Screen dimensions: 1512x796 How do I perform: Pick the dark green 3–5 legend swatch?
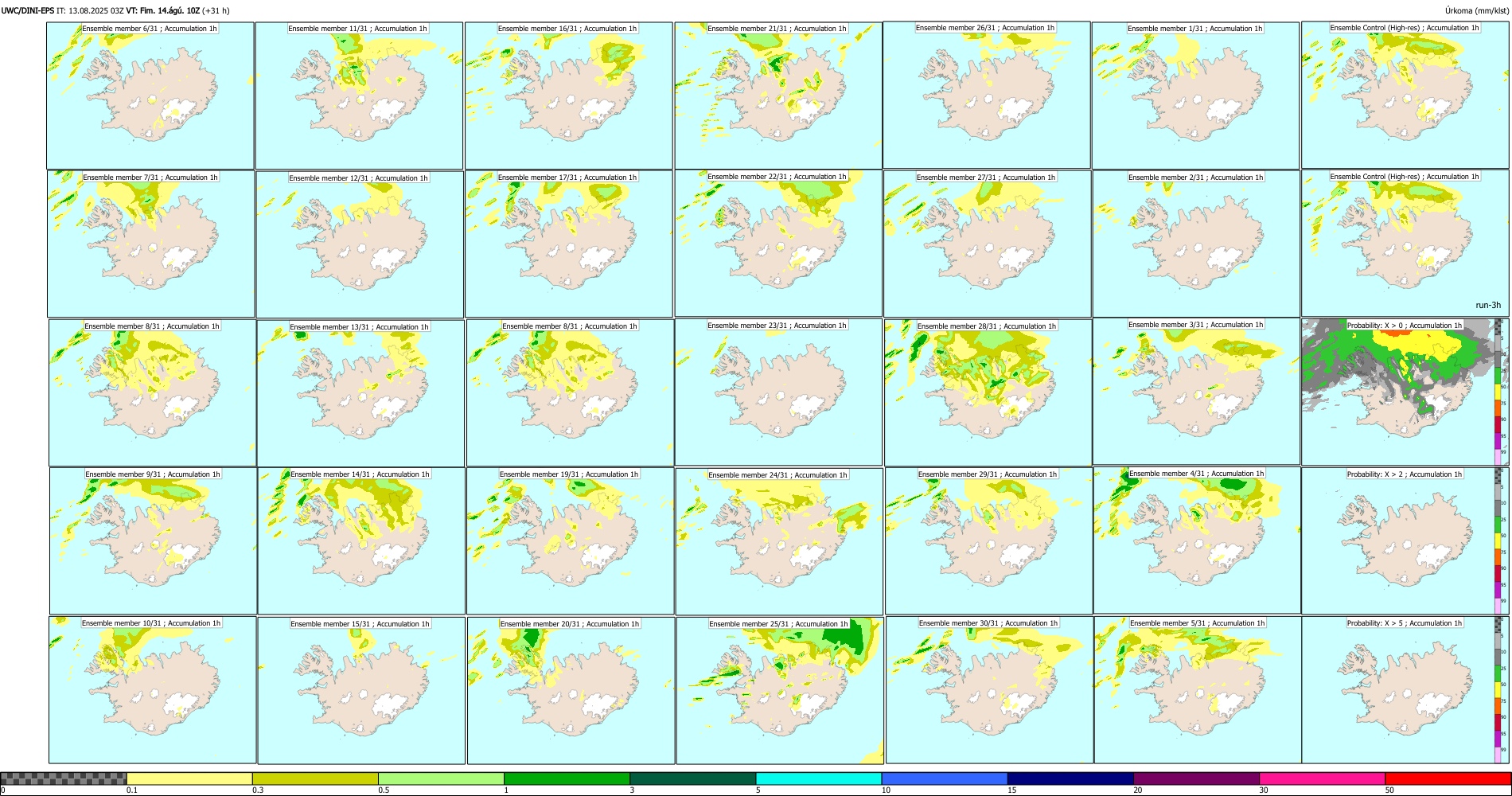[693, 778]
